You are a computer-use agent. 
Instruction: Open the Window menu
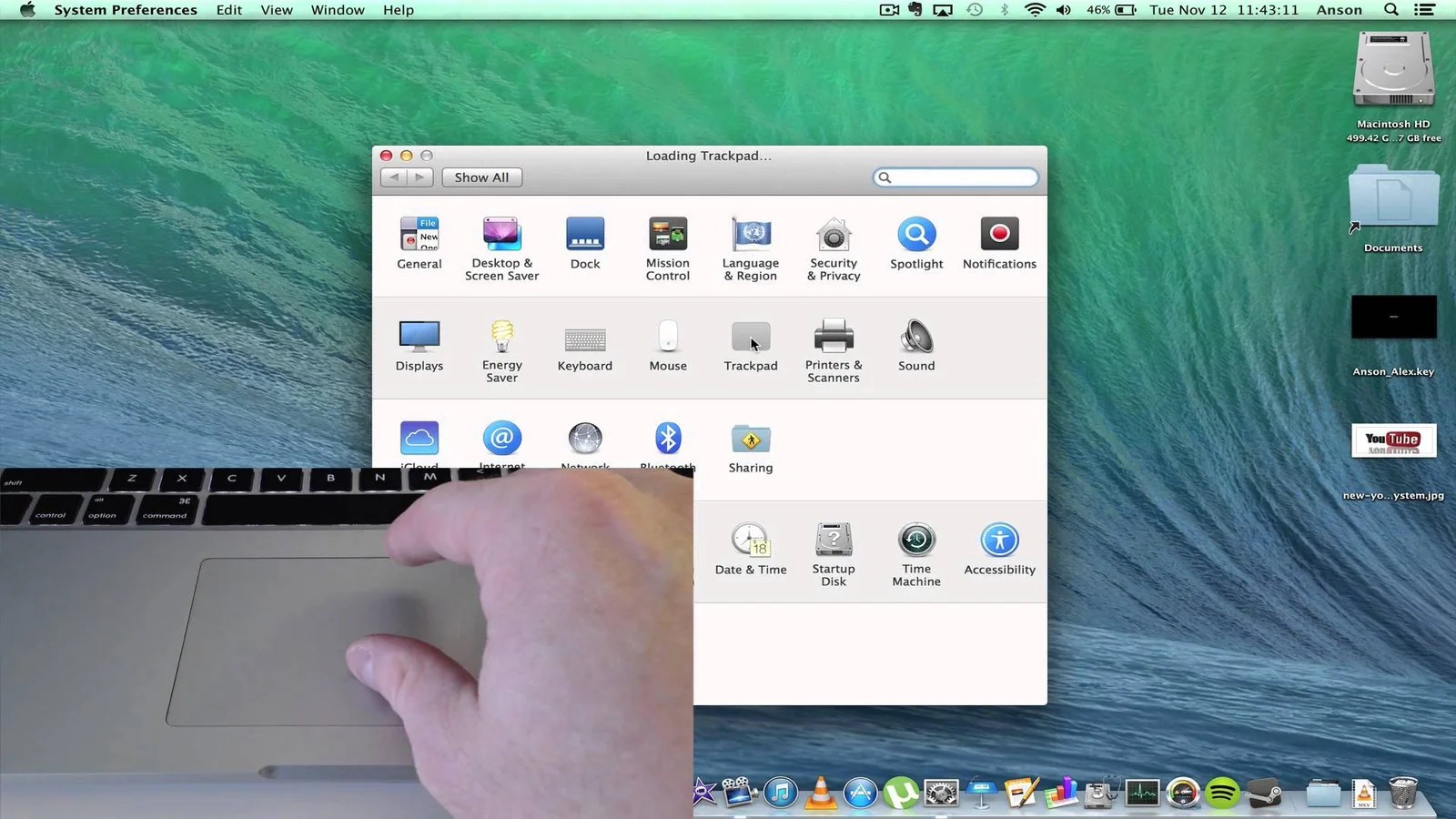337,10
